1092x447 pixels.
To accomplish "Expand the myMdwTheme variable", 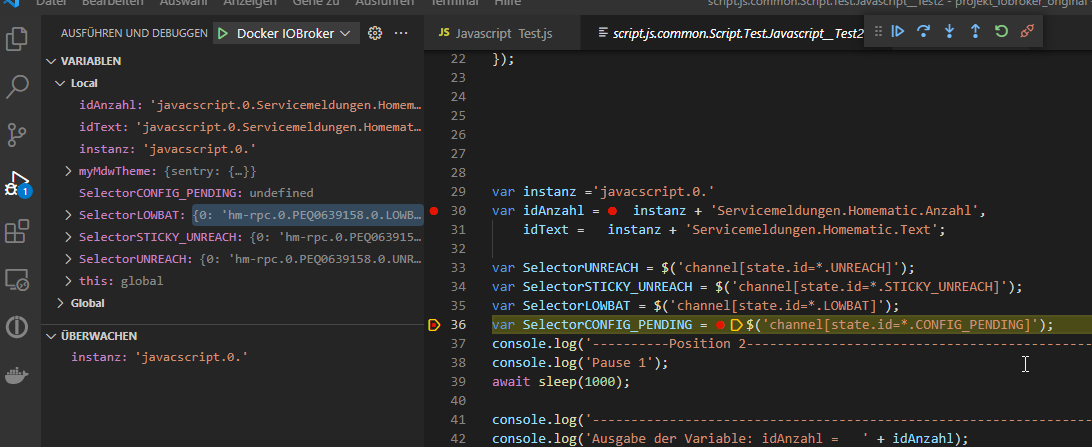I will tap(68, 171).
